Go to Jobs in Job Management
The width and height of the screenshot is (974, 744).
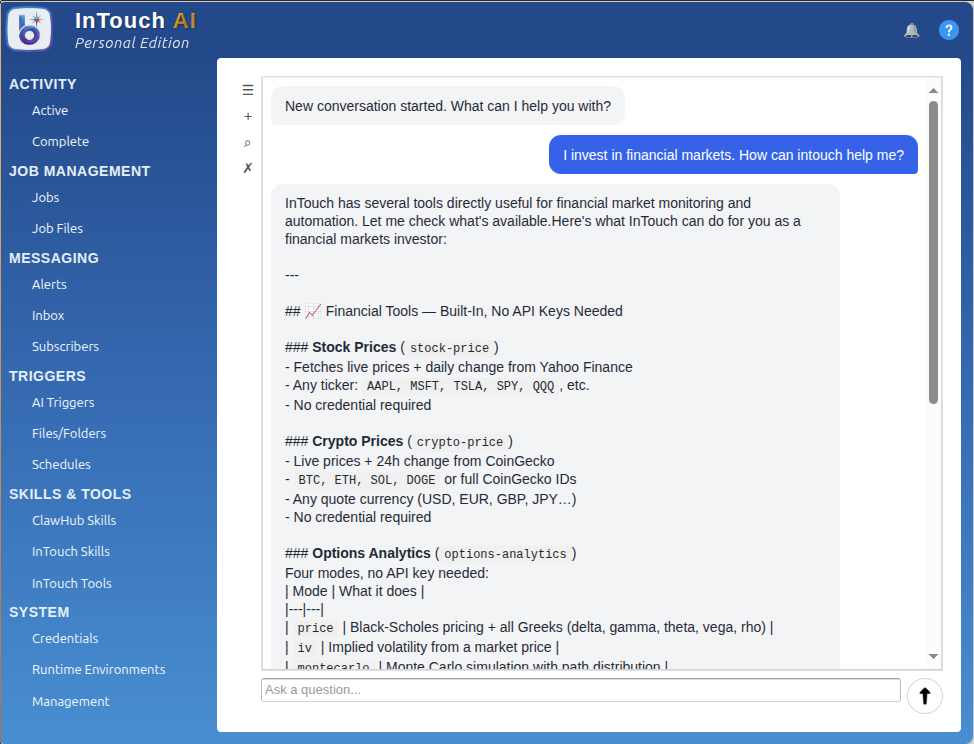pos(45,197)
